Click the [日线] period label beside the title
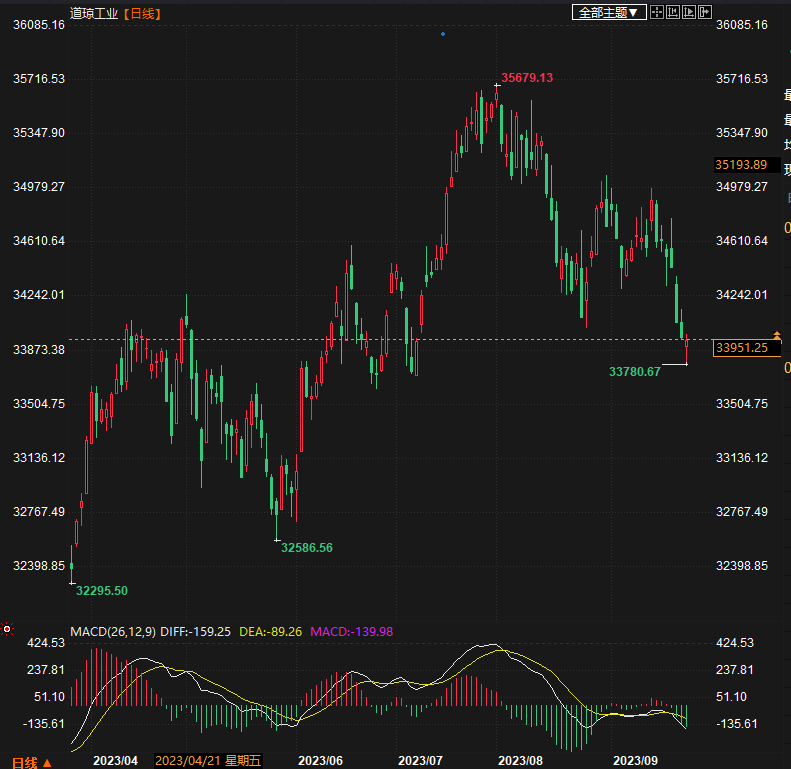Image resolution: width=791 pixels, height=769 pixels. pos(141,13)
